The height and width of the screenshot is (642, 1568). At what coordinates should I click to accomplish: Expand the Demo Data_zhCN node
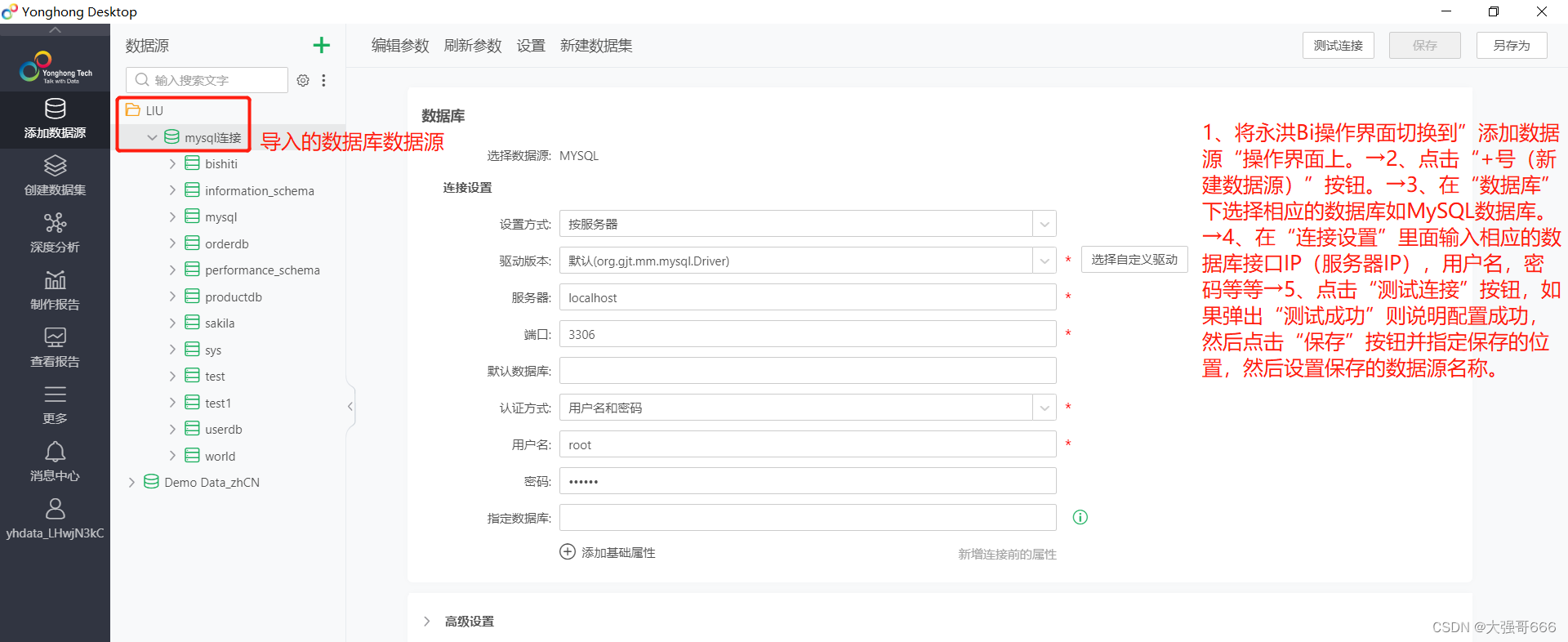pyautogui.click(x=131, y=482)
